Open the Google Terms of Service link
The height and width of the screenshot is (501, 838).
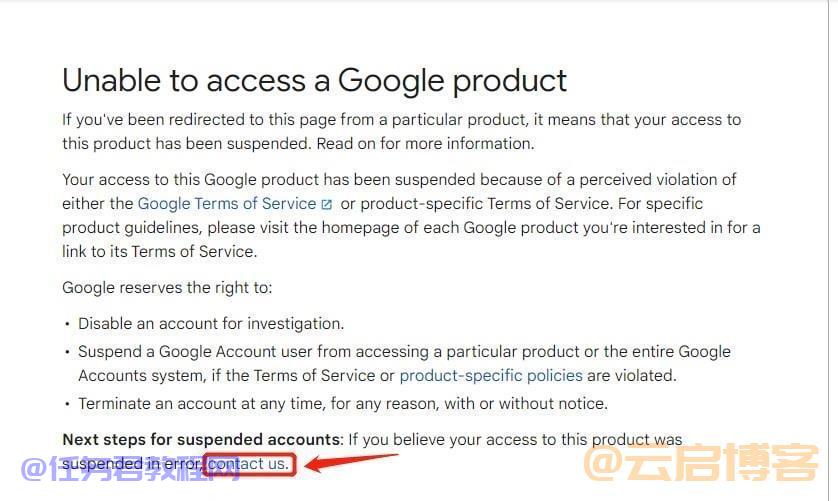click(227, 204)
